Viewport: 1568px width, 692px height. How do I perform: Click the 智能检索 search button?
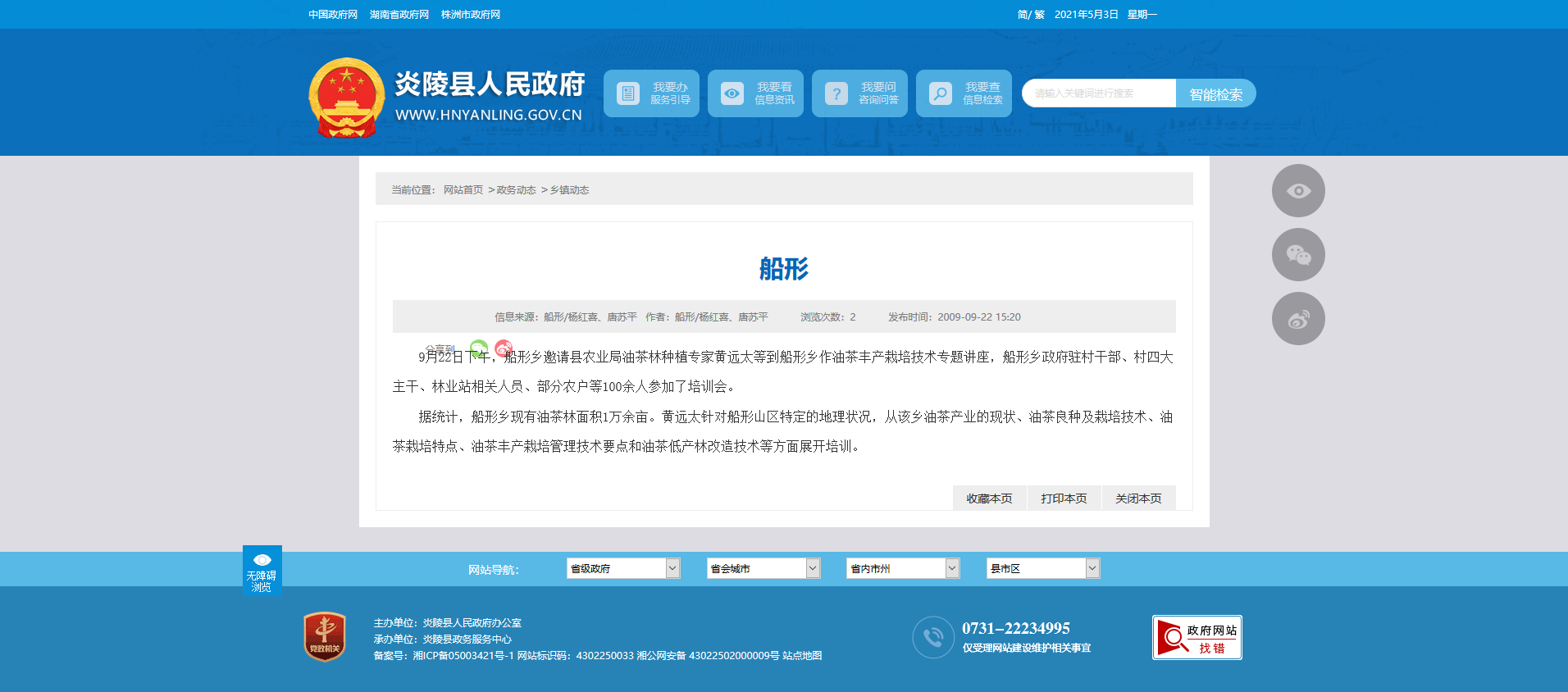click(x=1215, y=94)
